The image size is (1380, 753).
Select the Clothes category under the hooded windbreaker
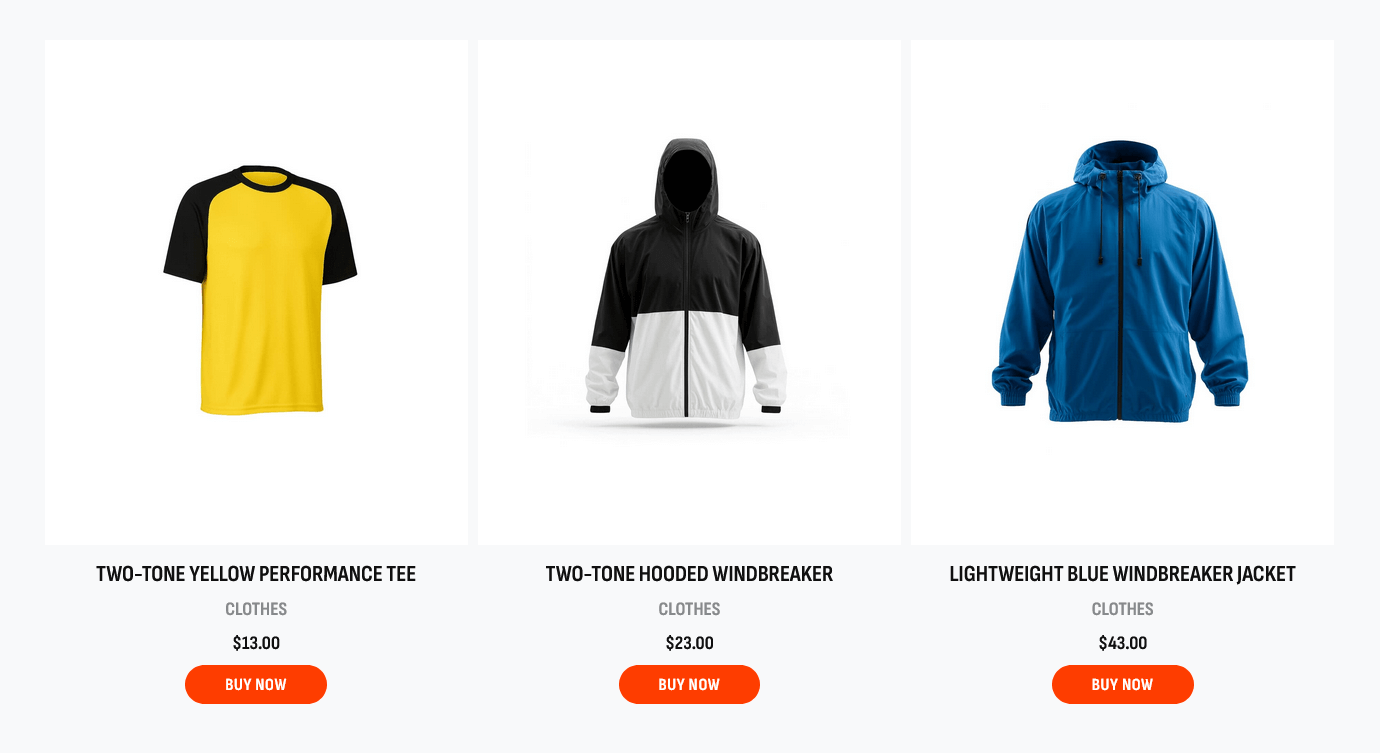(x=689, y=609)
